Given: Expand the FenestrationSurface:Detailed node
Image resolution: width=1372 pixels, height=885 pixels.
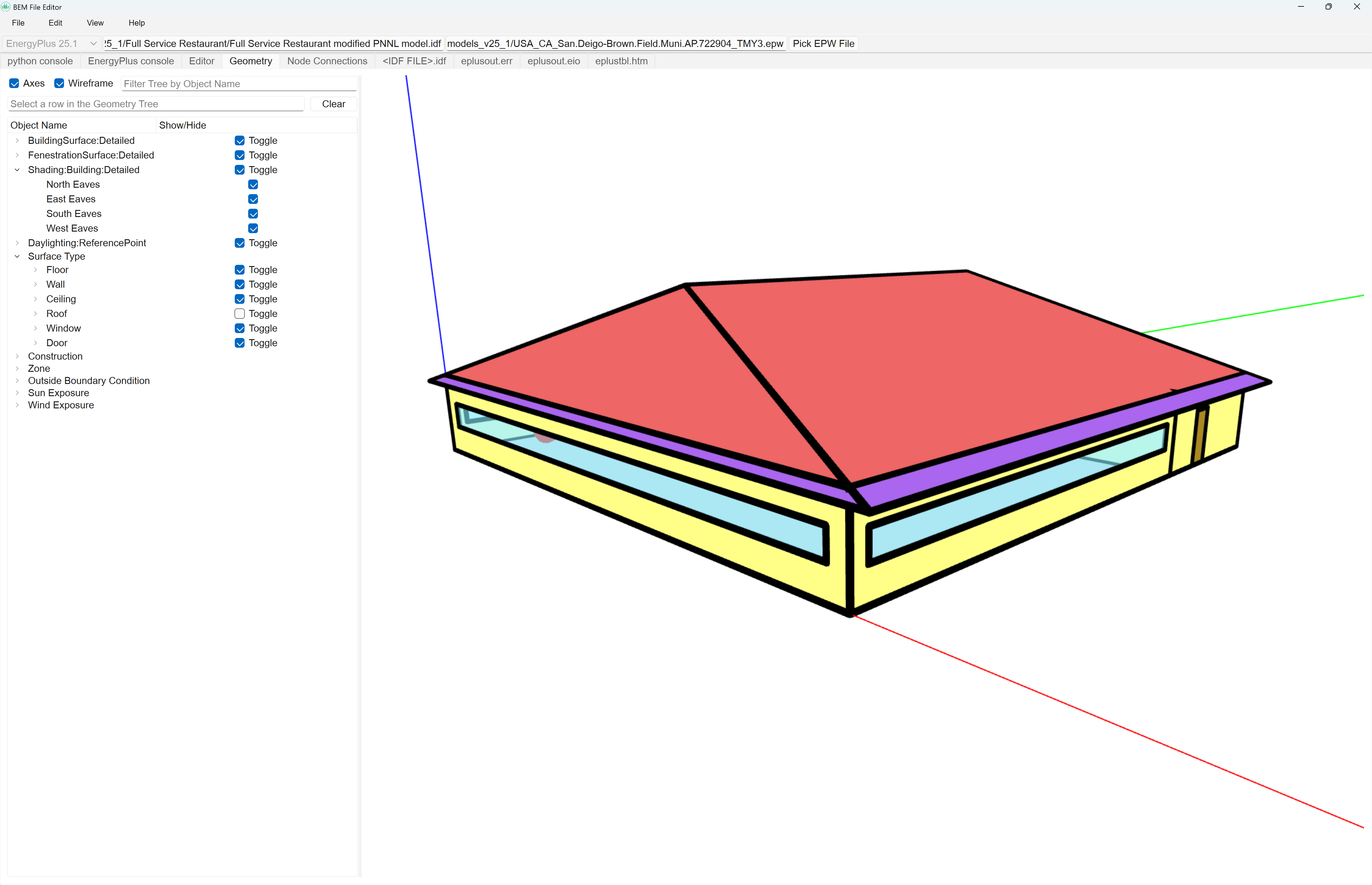Looking at the screenshot, I should click(x=17, y=155).
